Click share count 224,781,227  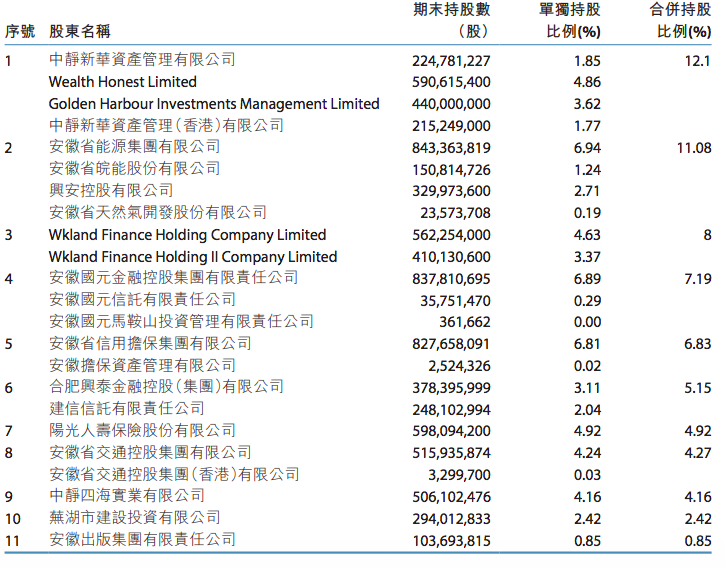click(x=451, y=61)
